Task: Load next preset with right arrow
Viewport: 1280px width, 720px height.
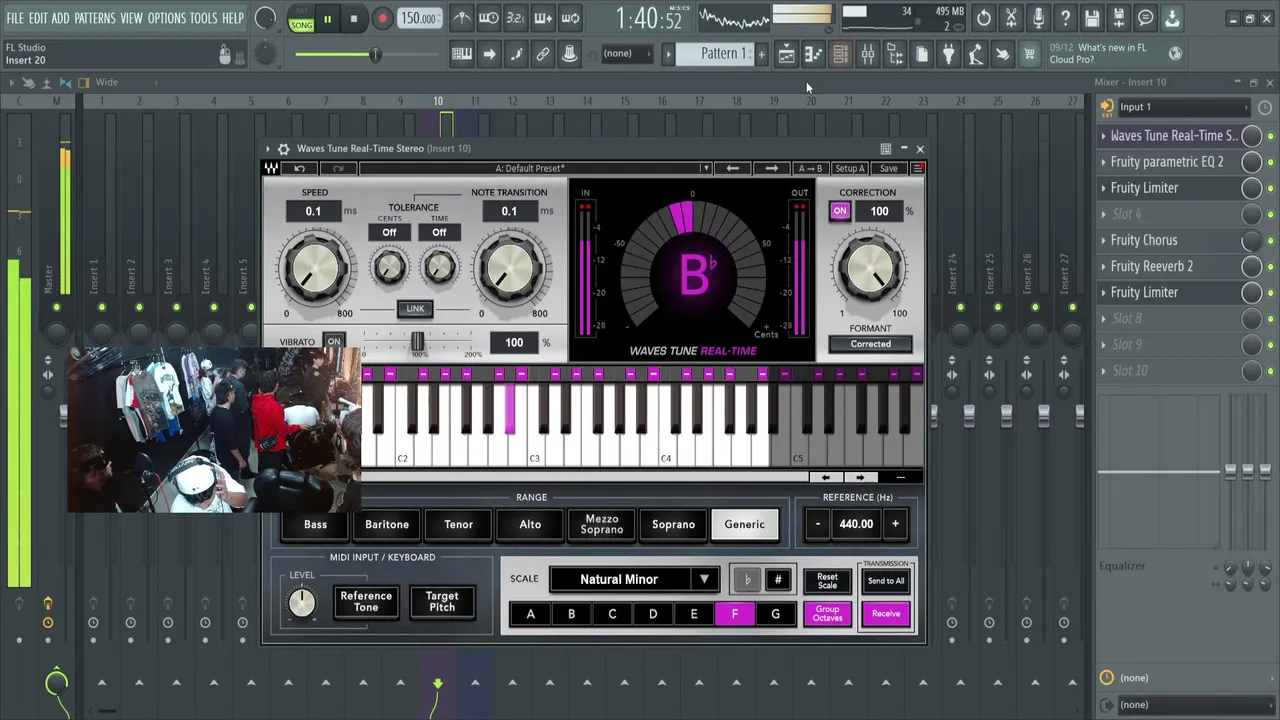Action: click(x=771, y=168)
